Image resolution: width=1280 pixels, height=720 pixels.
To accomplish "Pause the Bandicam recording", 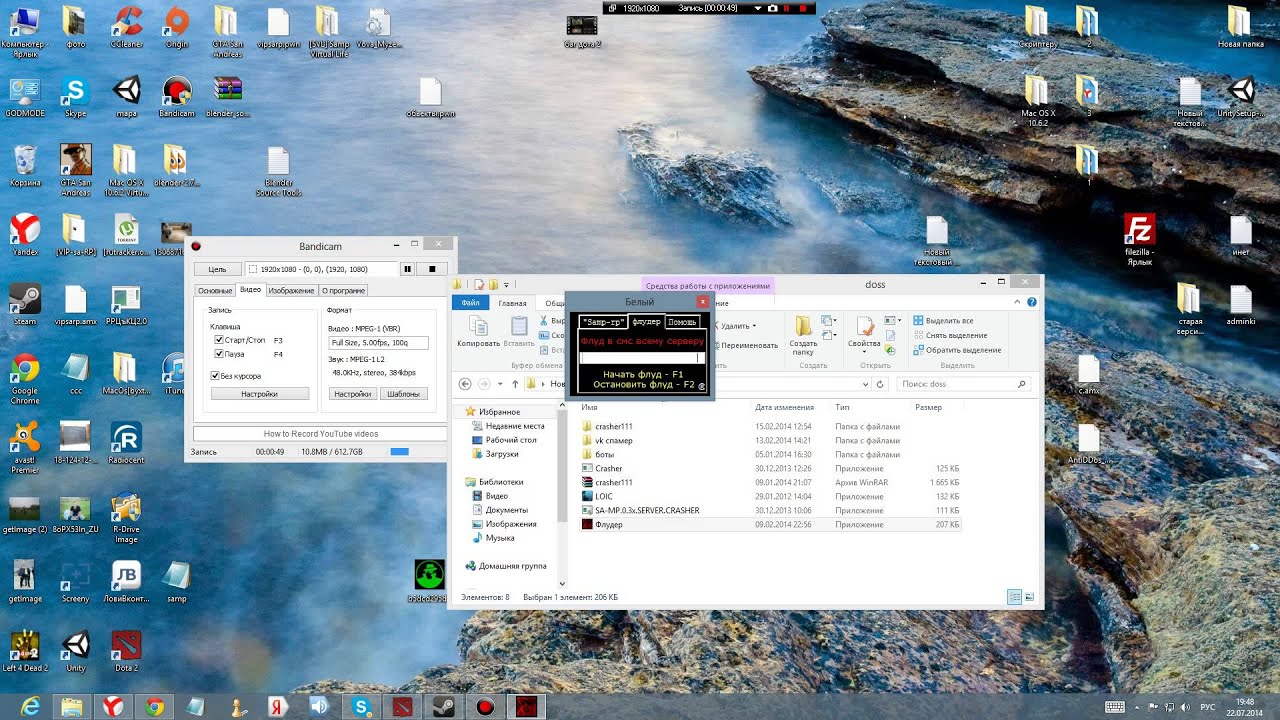I will 408,269.
